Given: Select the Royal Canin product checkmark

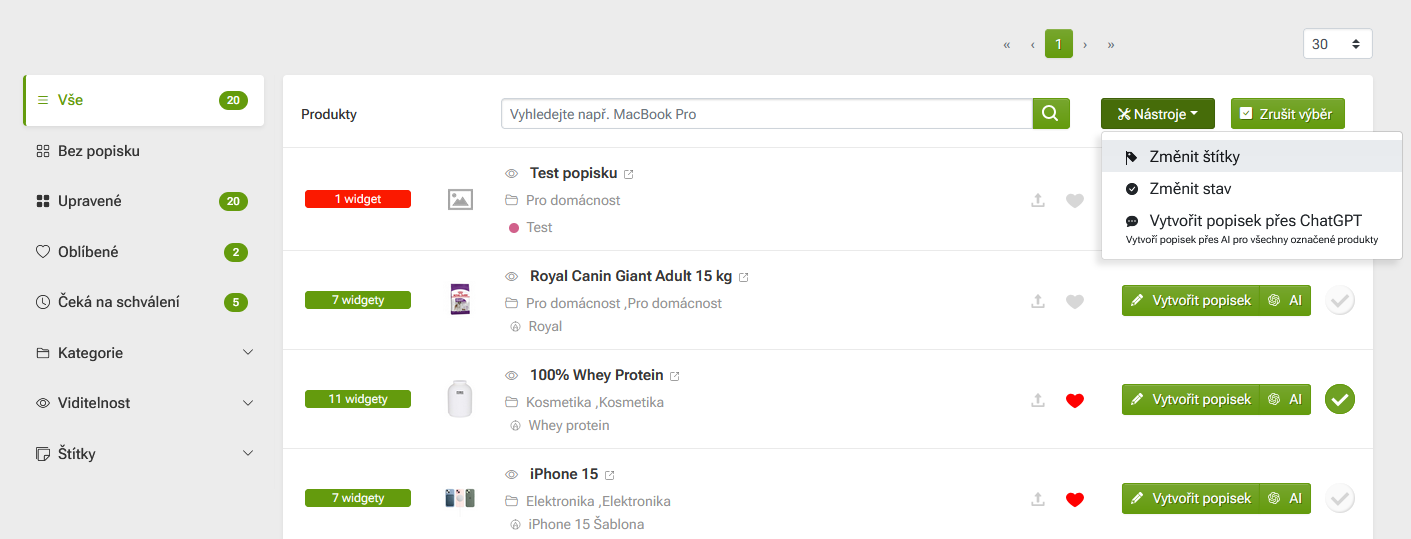Looking at the screenshot, I should point(1340,300).
